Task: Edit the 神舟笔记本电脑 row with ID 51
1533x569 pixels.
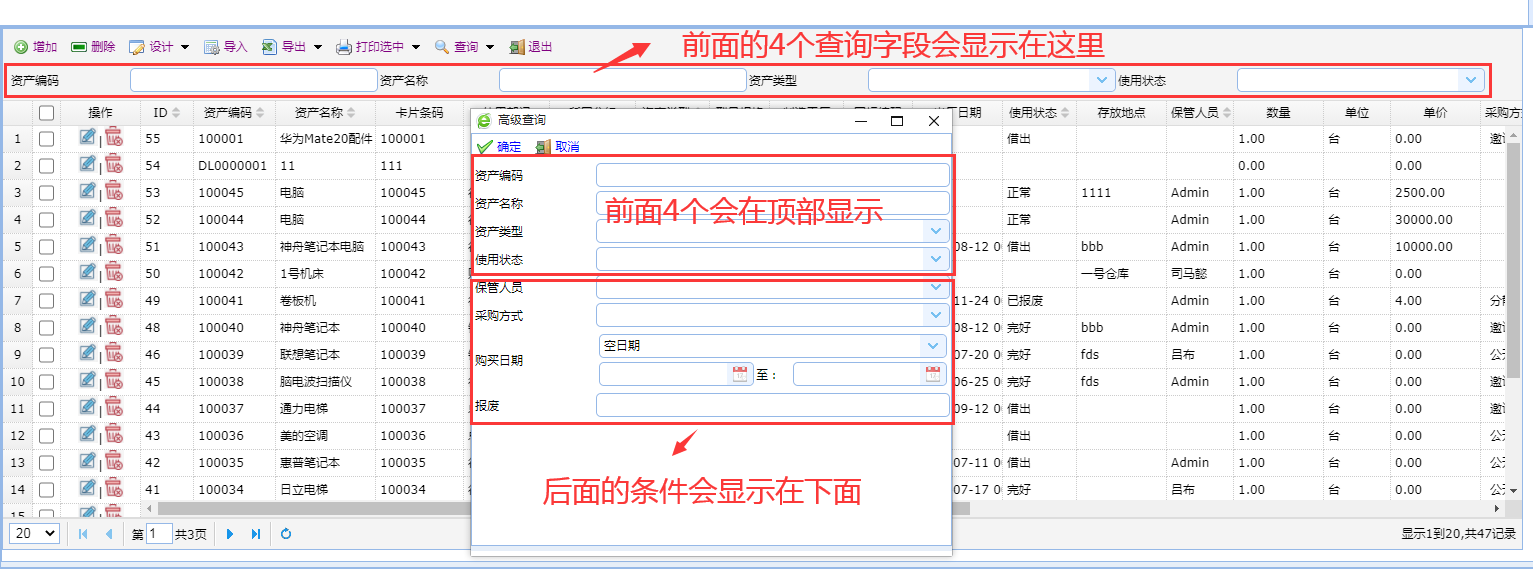Action: pos(88,245)
